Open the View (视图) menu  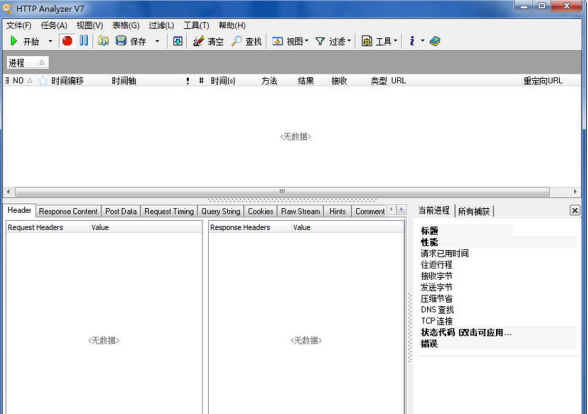coord(90,26)
